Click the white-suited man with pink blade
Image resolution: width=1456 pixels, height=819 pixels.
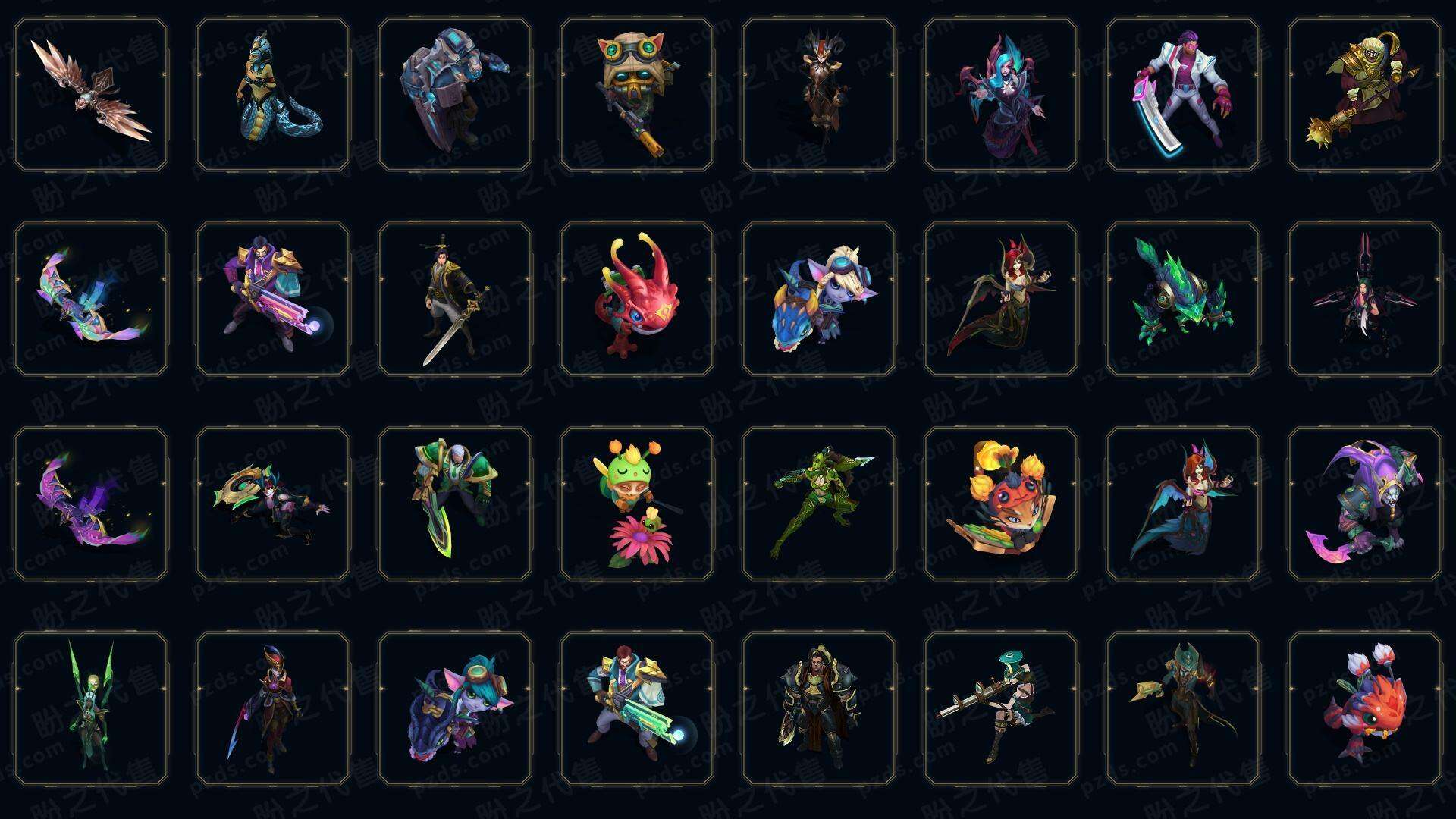pos(1183,95)
